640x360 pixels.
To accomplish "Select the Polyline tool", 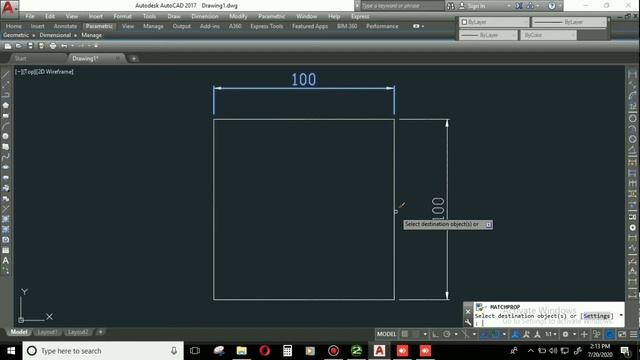I will tap(5, 95).
